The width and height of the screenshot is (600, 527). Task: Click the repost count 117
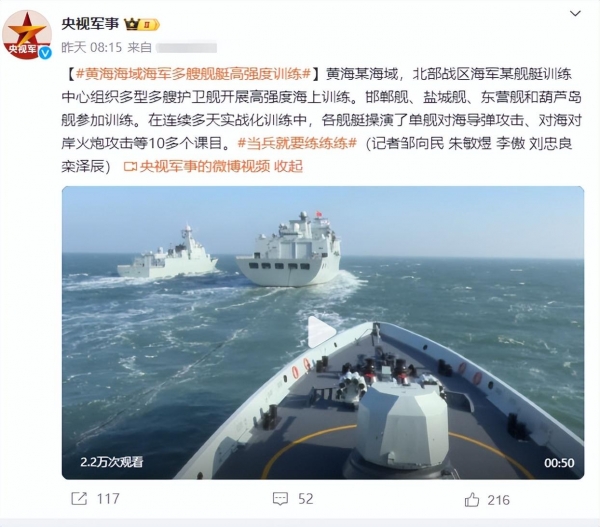tap(108, 499)
